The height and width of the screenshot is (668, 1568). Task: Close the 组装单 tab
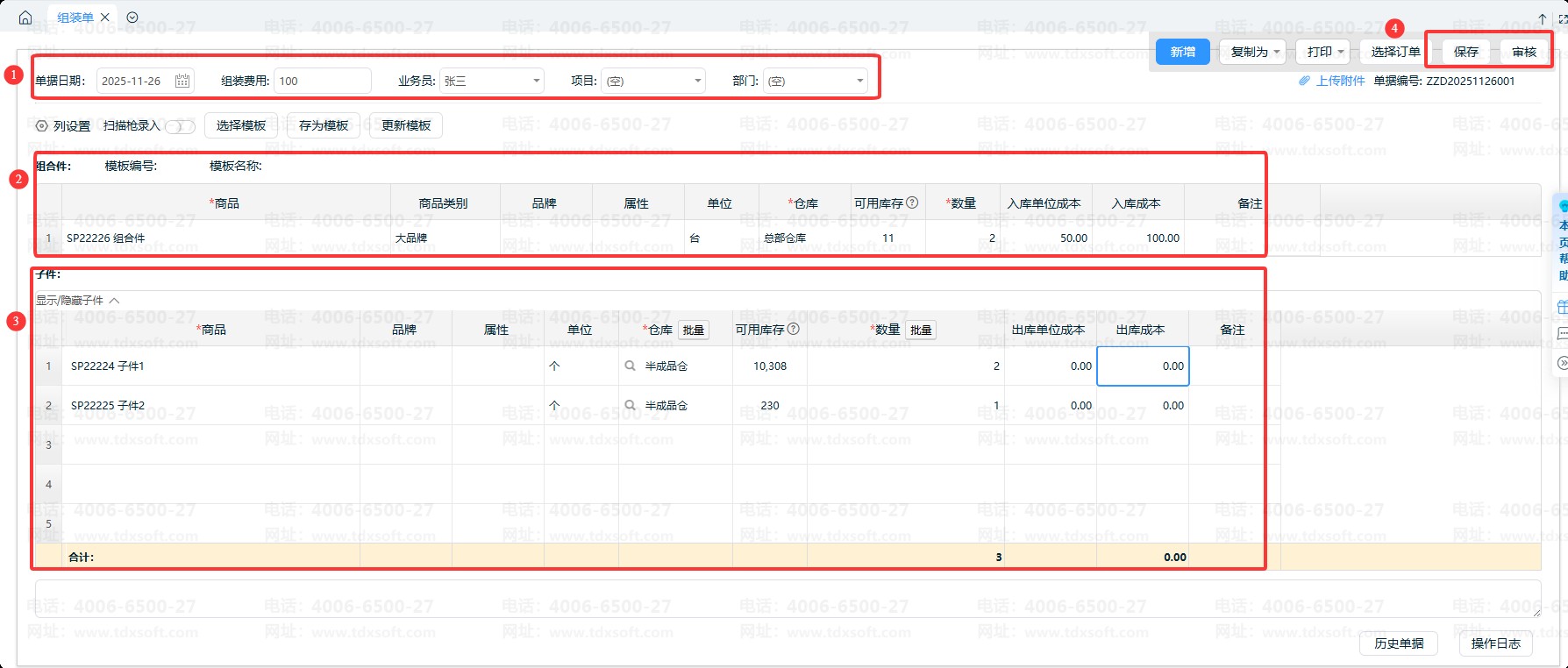pyautogui.click(x=105, y=18)
